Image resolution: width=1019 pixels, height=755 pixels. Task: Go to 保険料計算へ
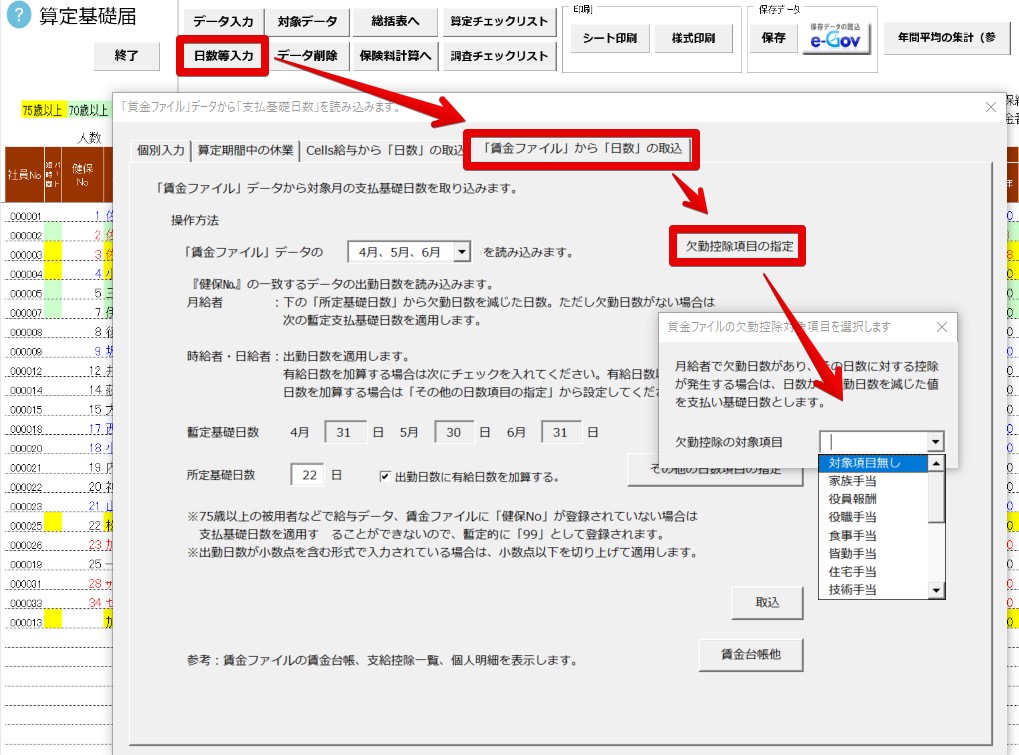pyautogui.click(x=395, y=56)
